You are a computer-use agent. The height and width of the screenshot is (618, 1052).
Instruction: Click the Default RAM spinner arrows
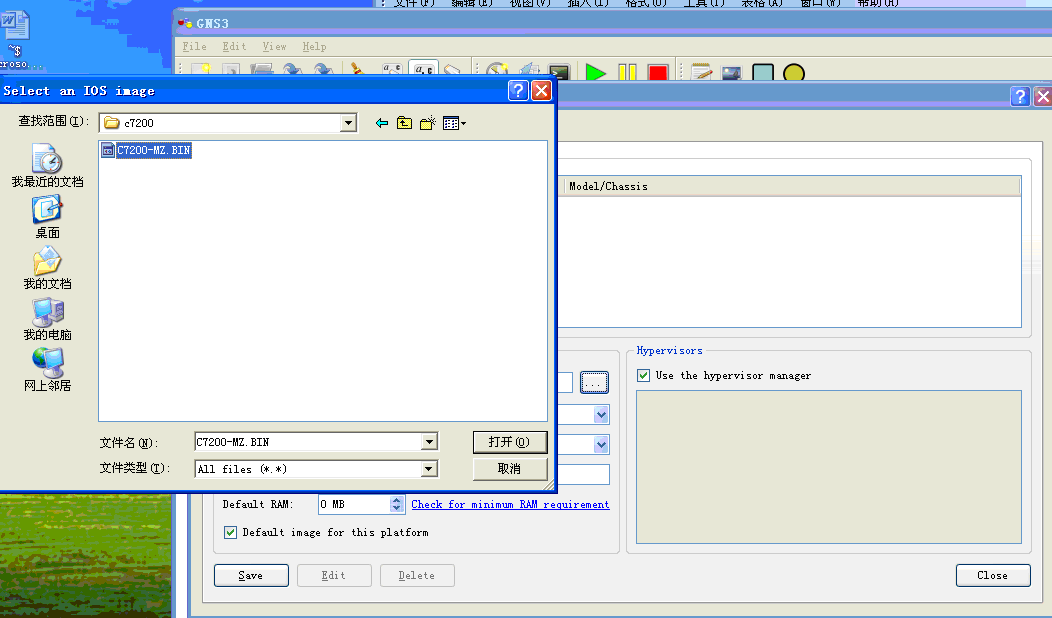397,504
